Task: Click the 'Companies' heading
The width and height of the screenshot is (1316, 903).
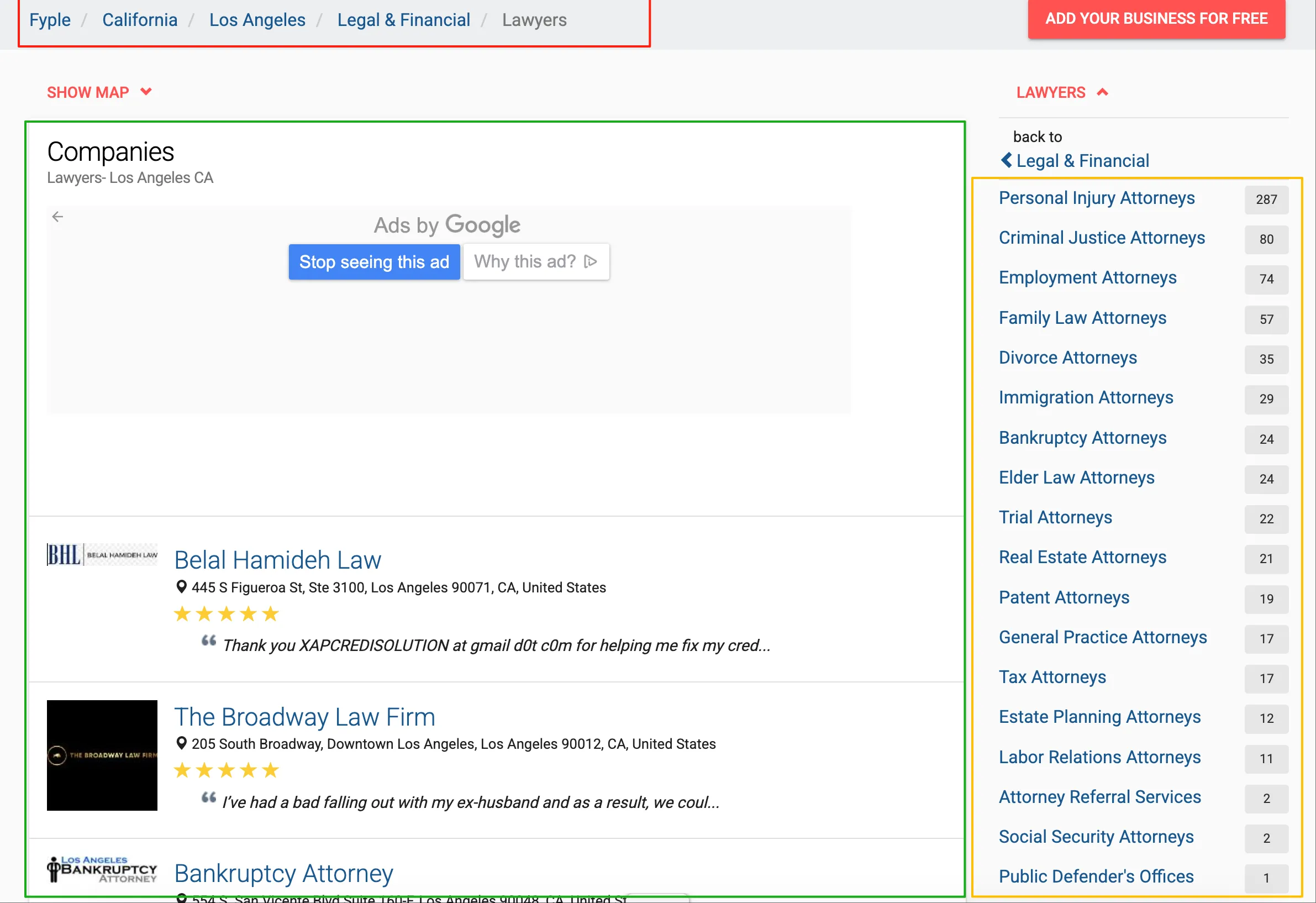Action: (x=110, y=152)
